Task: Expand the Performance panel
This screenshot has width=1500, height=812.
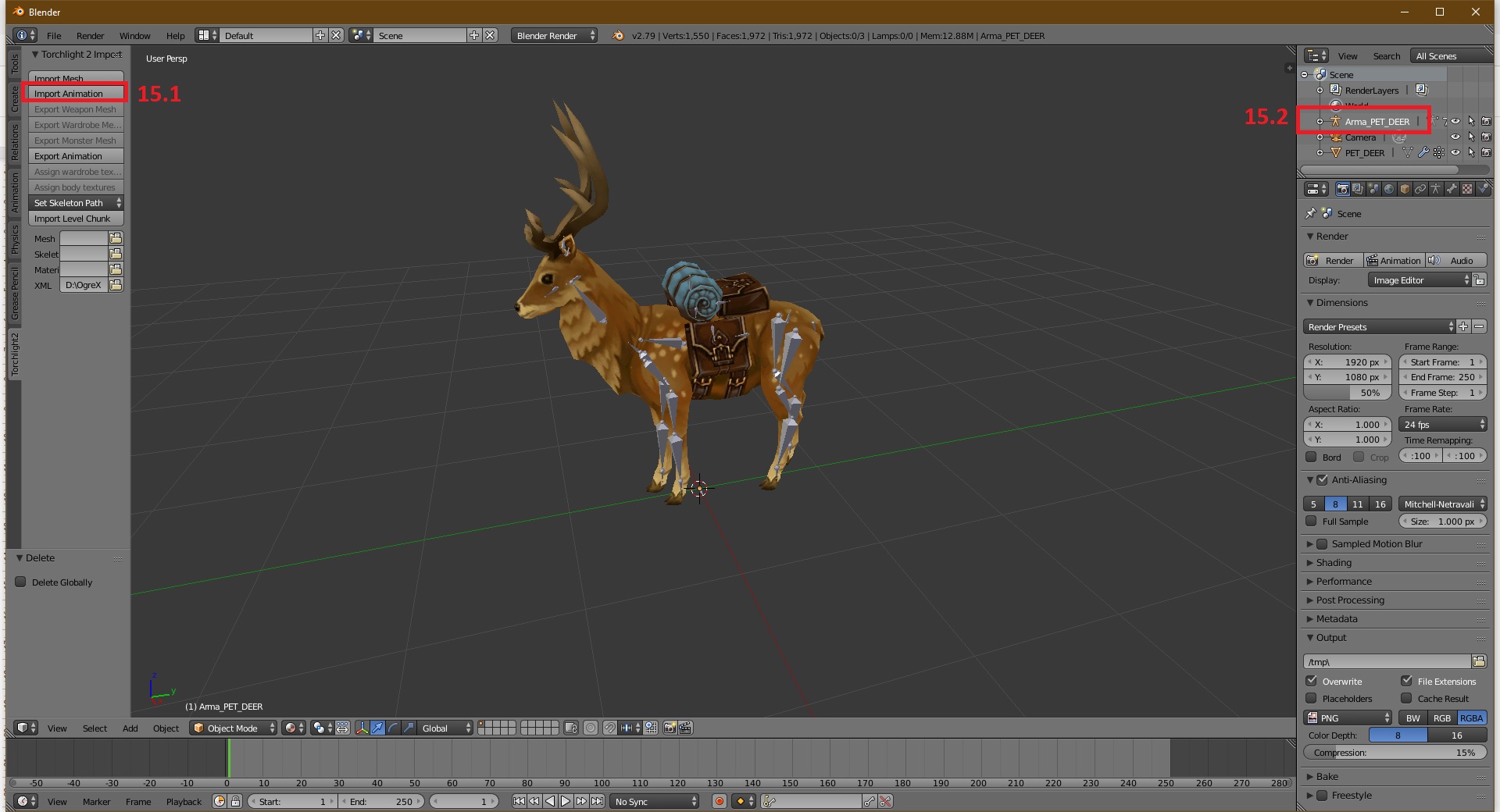Action: (1344, 582)
